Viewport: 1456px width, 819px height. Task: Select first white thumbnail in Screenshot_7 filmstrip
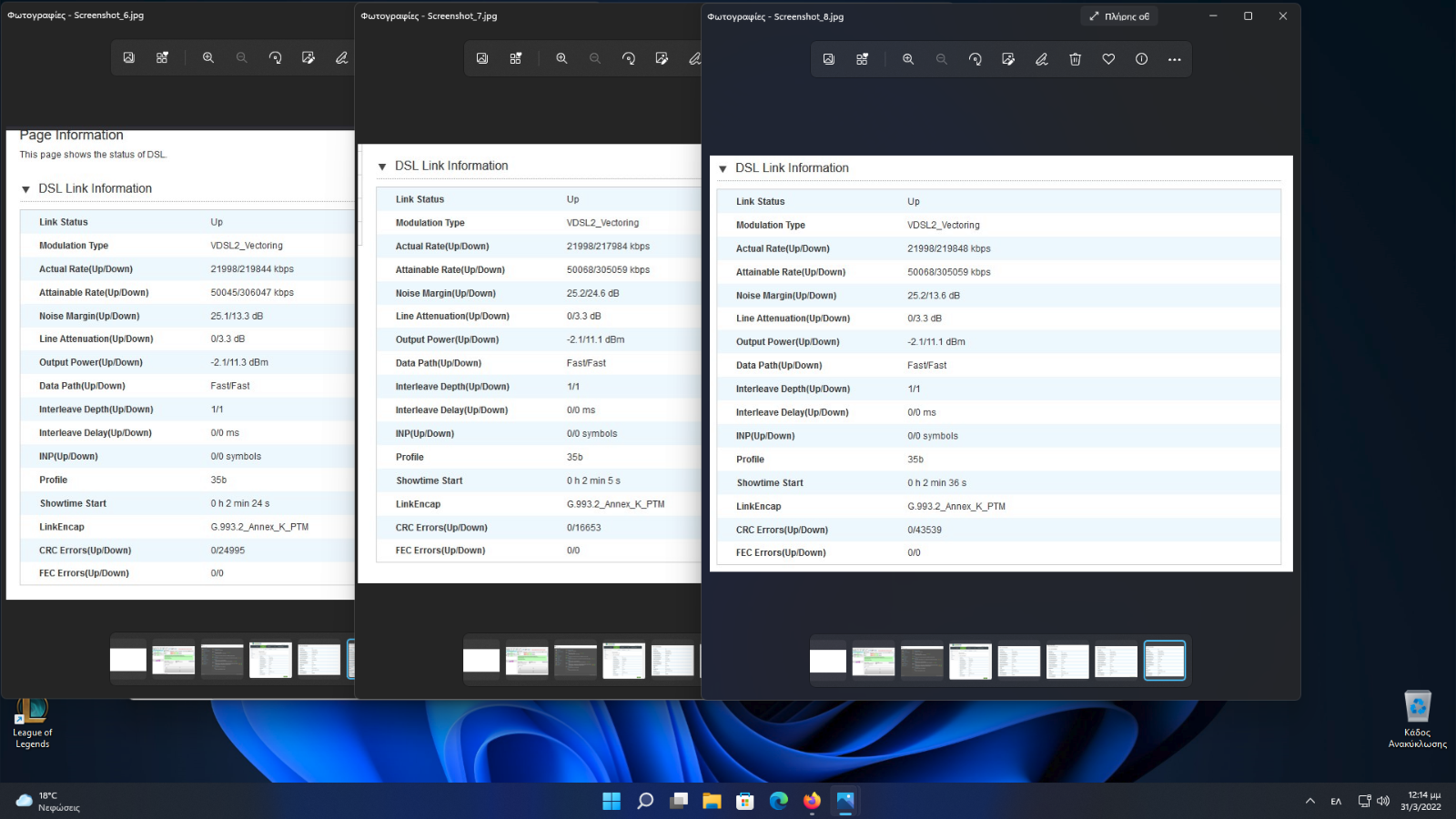point(481,661)
